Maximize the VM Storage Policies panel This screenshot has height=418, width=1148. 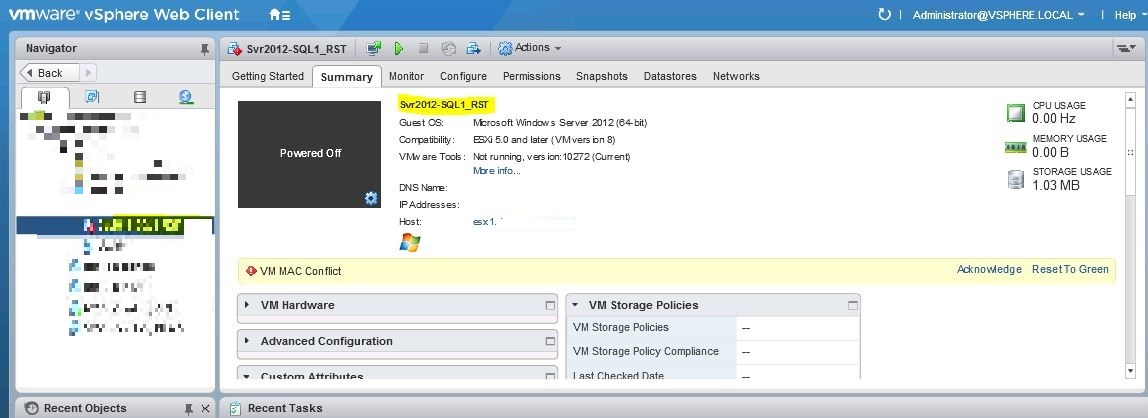coord(852,305)
